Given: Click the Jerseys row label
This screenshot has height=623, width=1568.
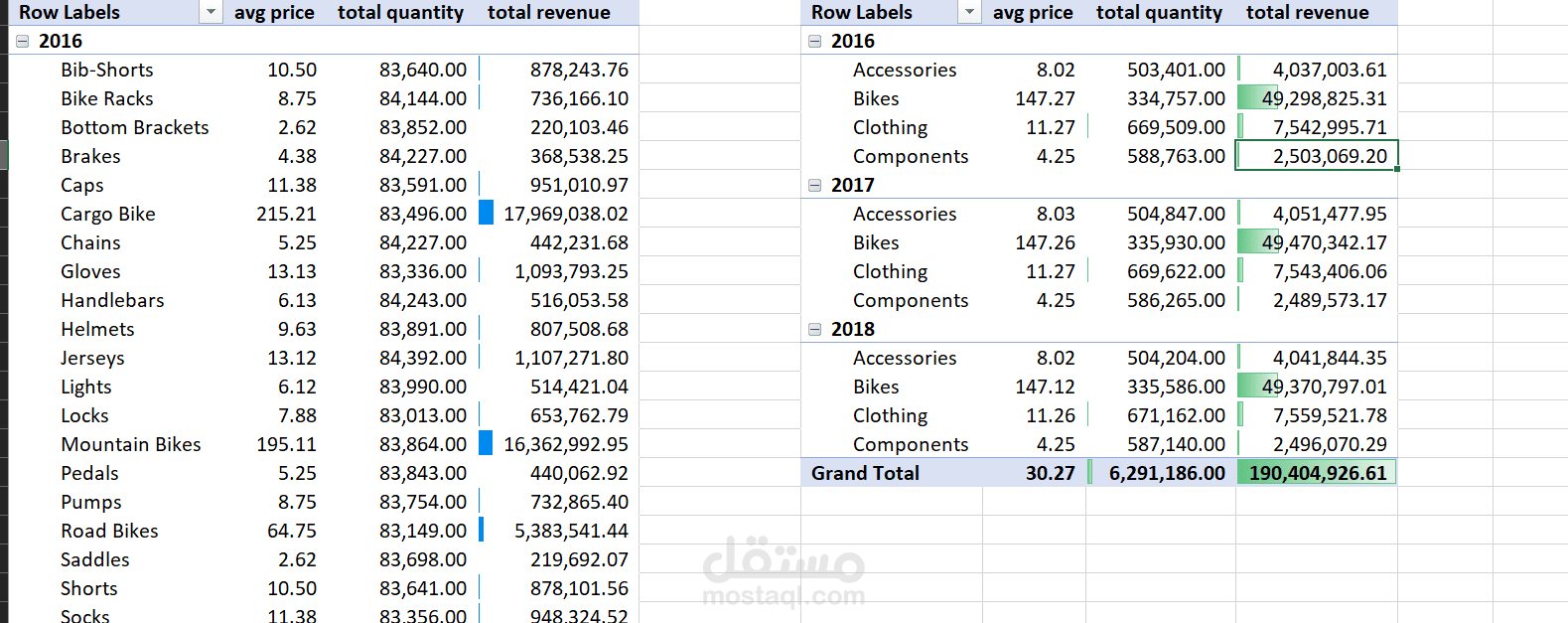Looking at the screenshot, I should (92, 359).
